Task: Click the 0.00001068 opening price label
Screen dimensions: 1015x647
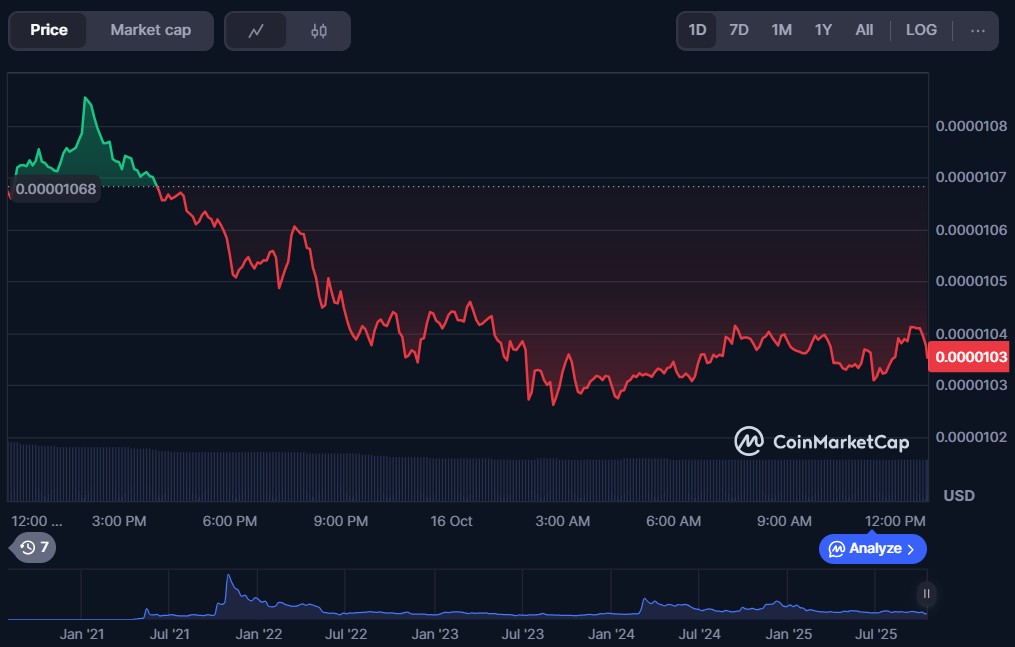Action: pos(56,189)
